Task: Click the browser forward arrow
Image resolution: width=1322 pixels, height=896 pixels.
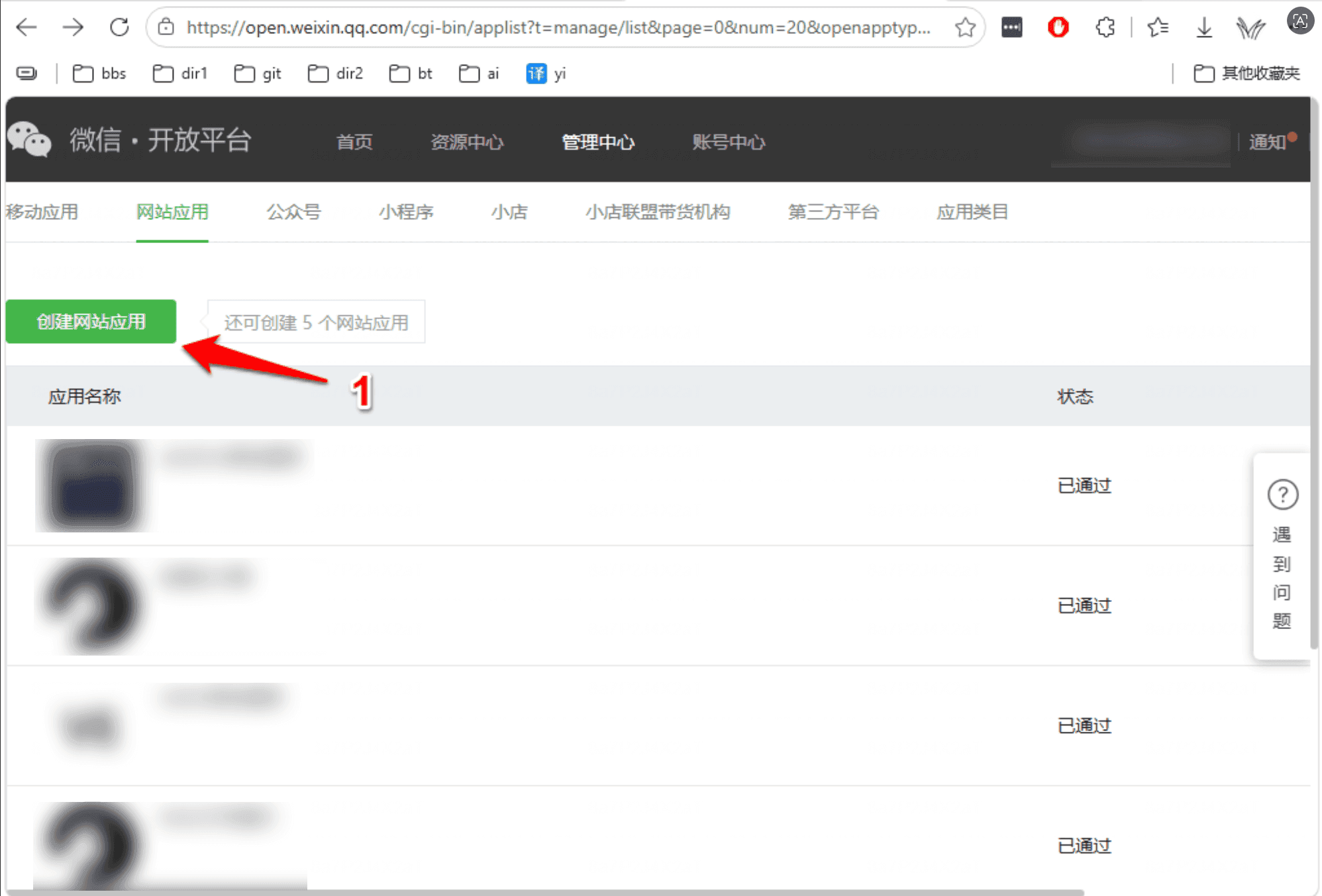Action: point(73,27)
